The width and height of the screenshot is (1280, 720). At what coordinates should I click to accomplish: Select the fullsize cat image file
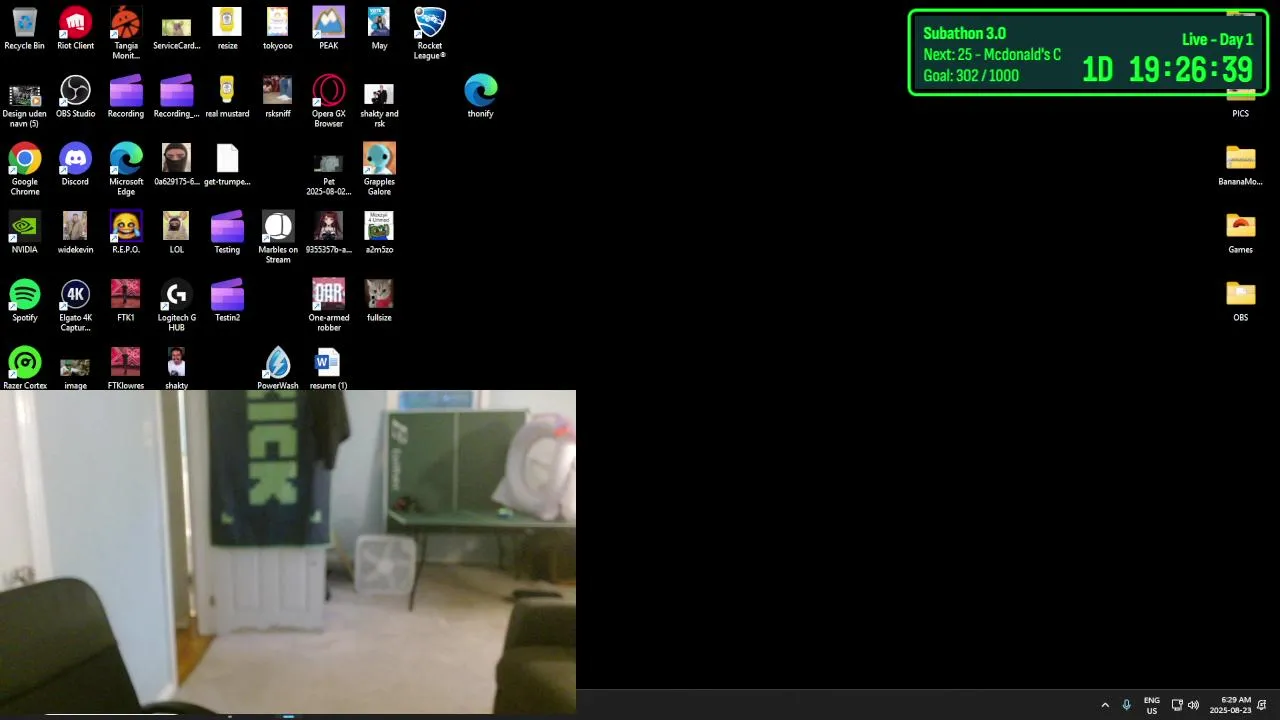click(379, 301)
